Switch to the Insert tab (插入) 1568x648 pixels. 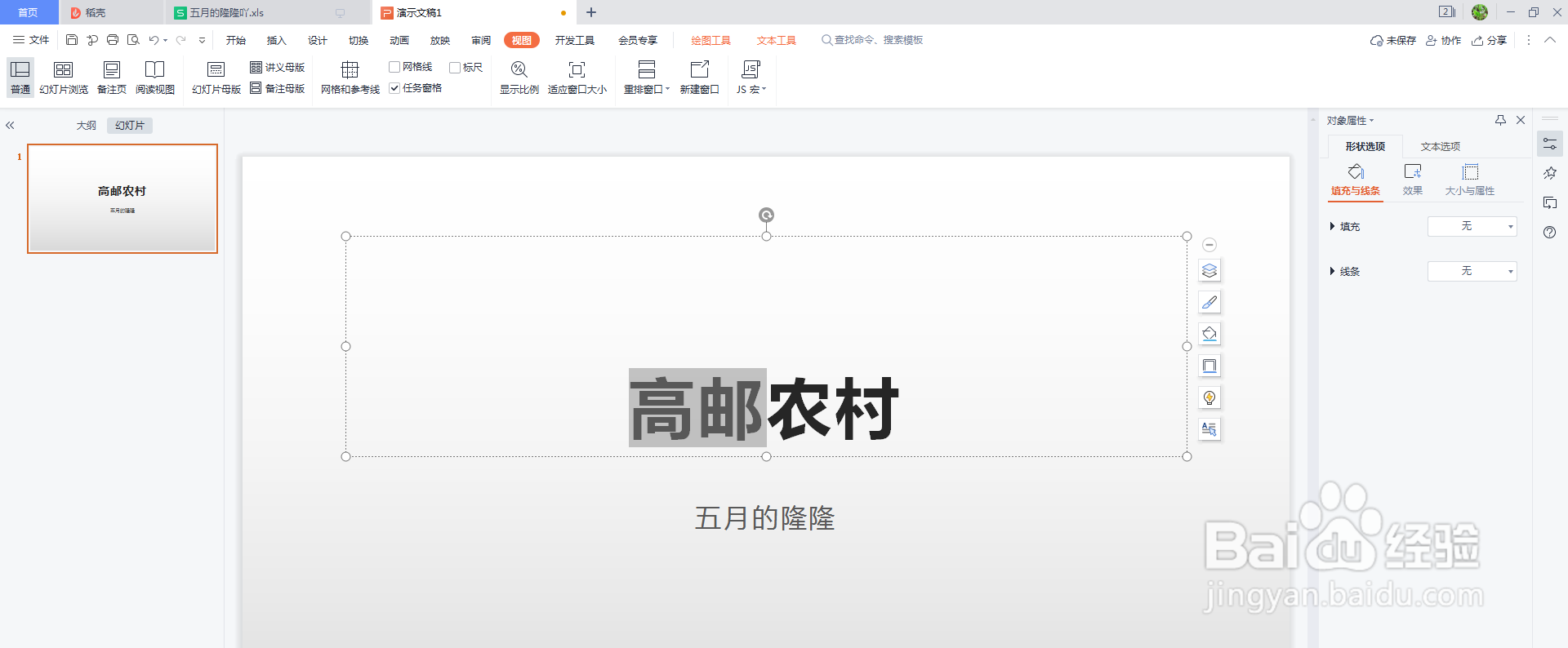(277, 40)
